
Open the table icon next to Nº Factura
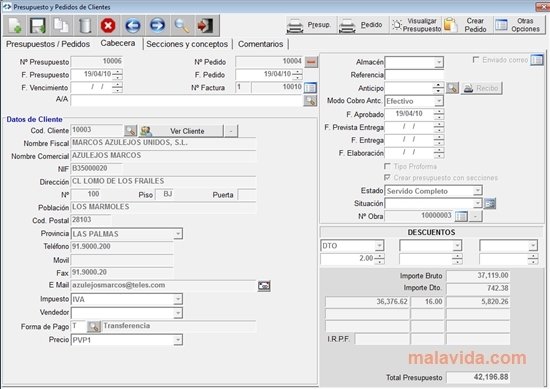pyautogui.click(x=310, y=88)
